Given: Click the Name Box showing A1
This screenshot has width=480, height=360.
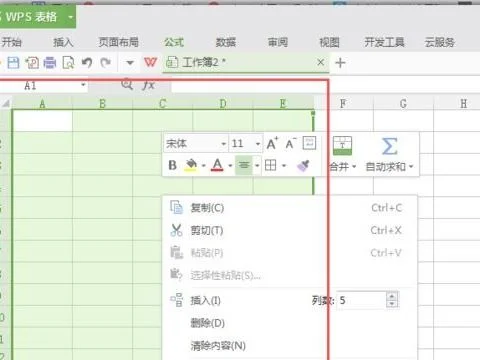Looking at the screenshot, I should pos(39,86).
